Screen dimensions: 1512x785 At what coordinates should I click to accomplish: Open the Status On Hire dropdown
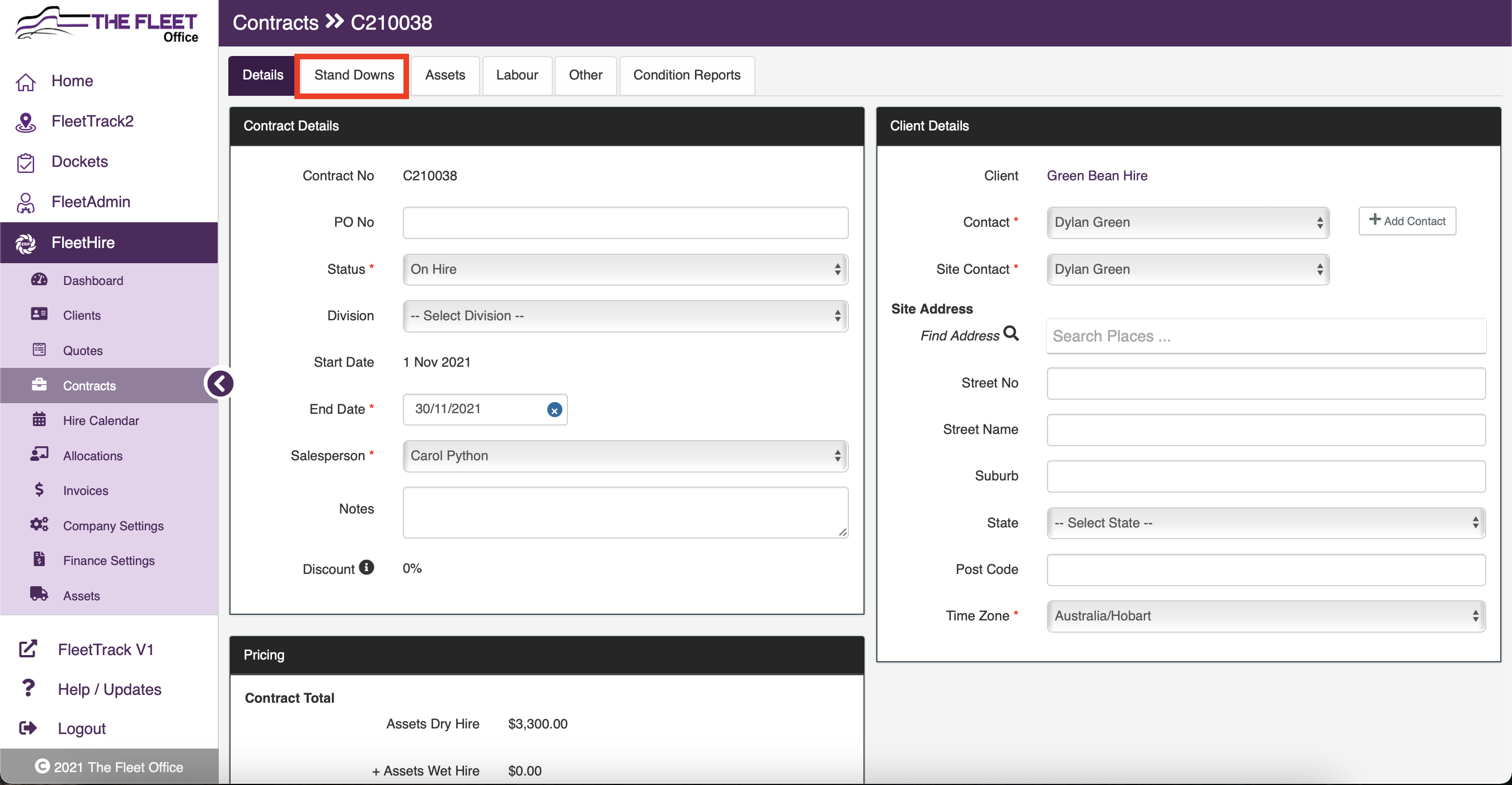point(624,269)
